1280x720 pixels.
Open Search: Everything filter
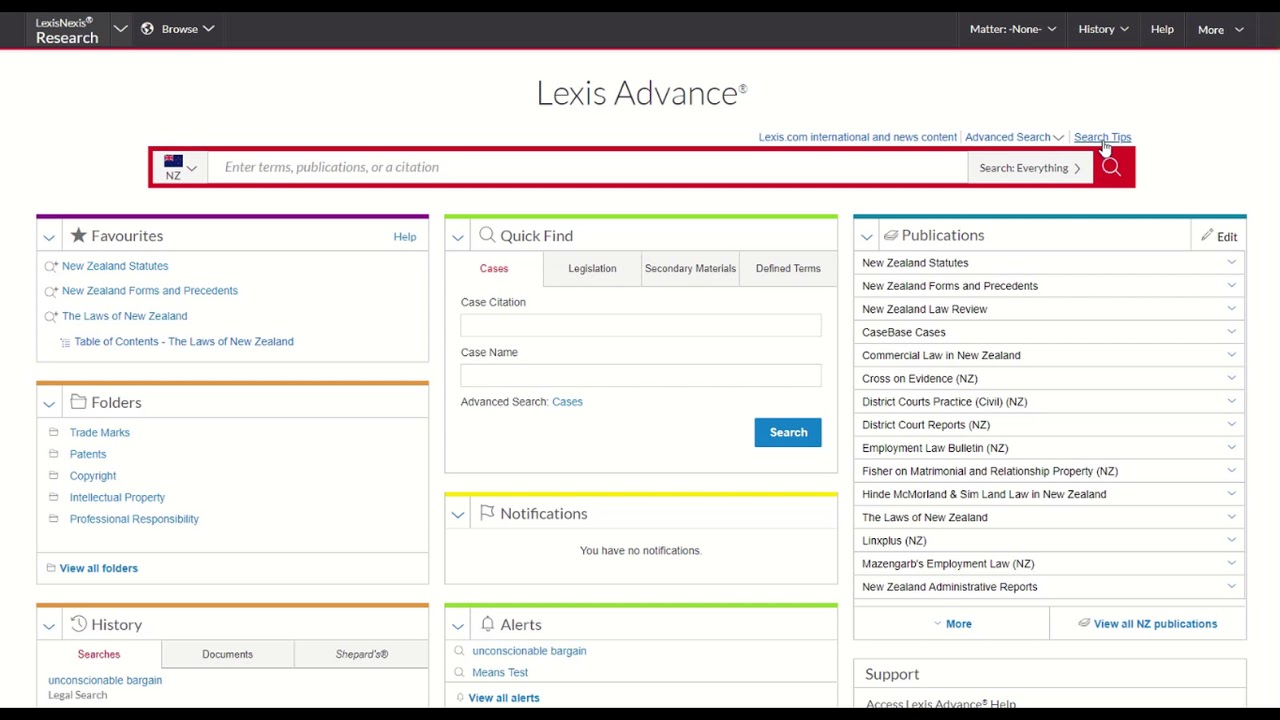(x=1030, y=168)
